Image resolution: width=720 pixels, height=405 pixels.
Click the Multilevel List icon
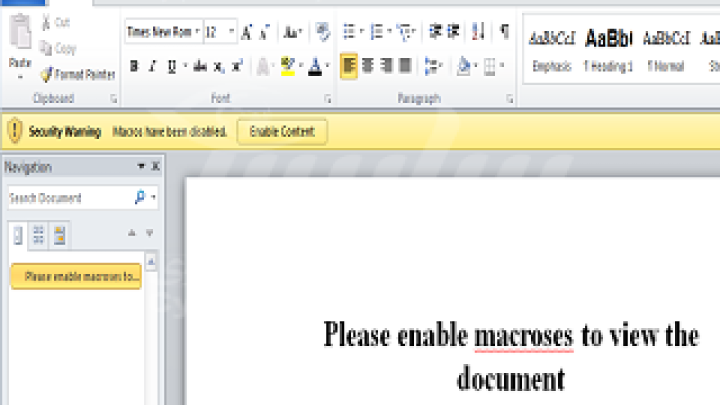[x=405, y=32]
